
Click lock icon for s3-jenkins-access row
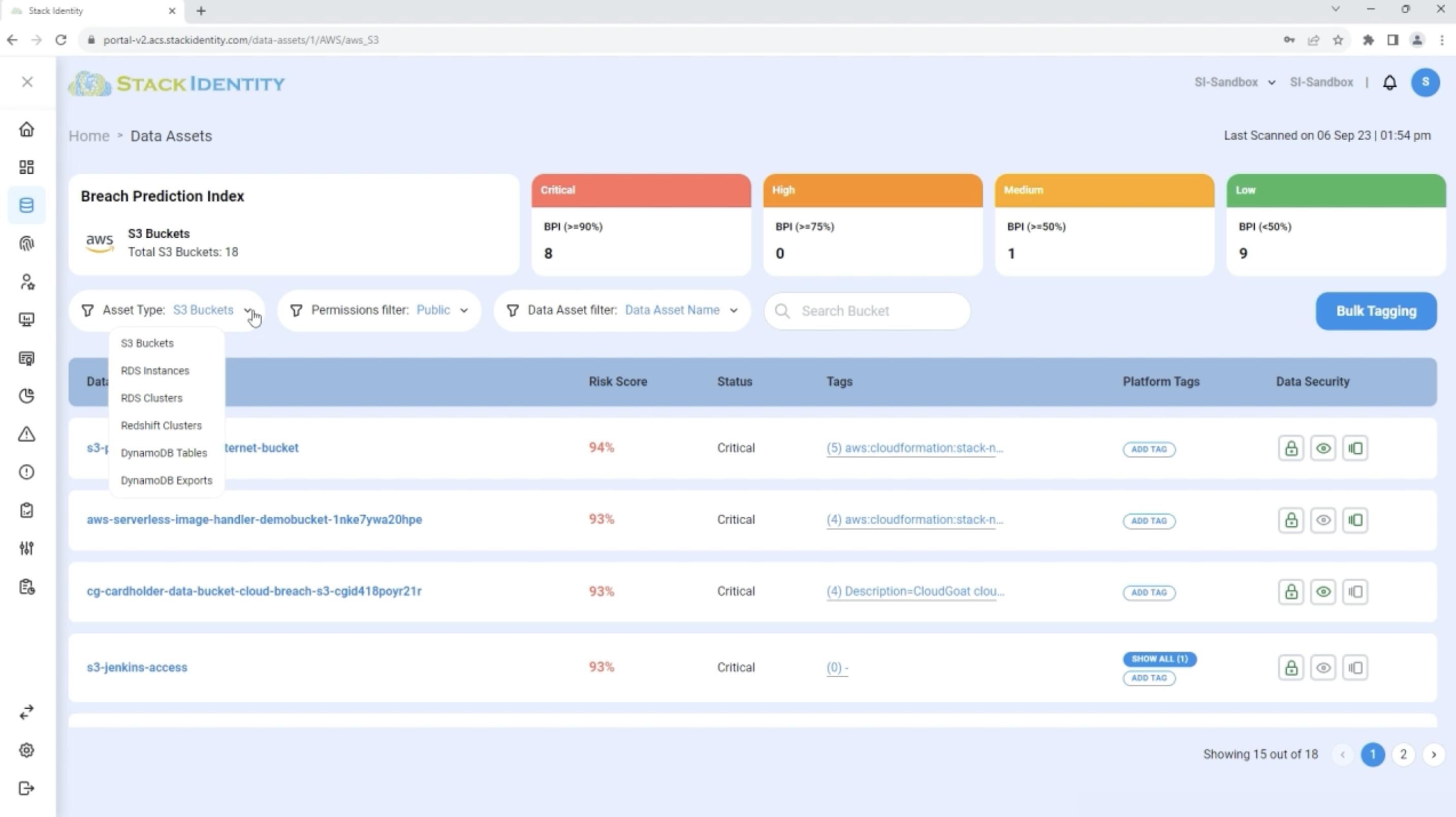click(1291, 668)
